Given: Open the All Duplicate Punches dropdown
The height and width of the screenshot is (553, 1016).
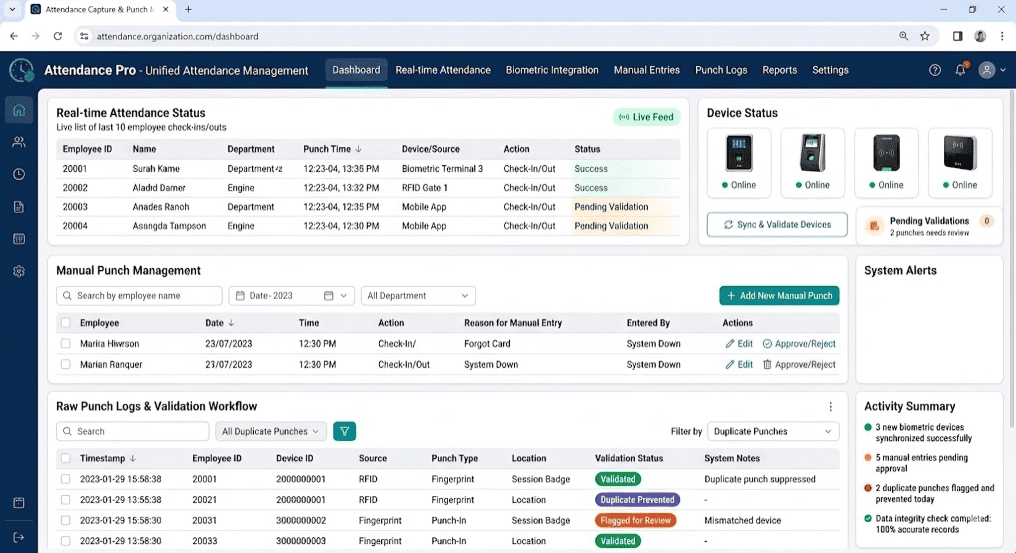Looking at the screenshot, I should pyautogui.click(x=270, y=431).
